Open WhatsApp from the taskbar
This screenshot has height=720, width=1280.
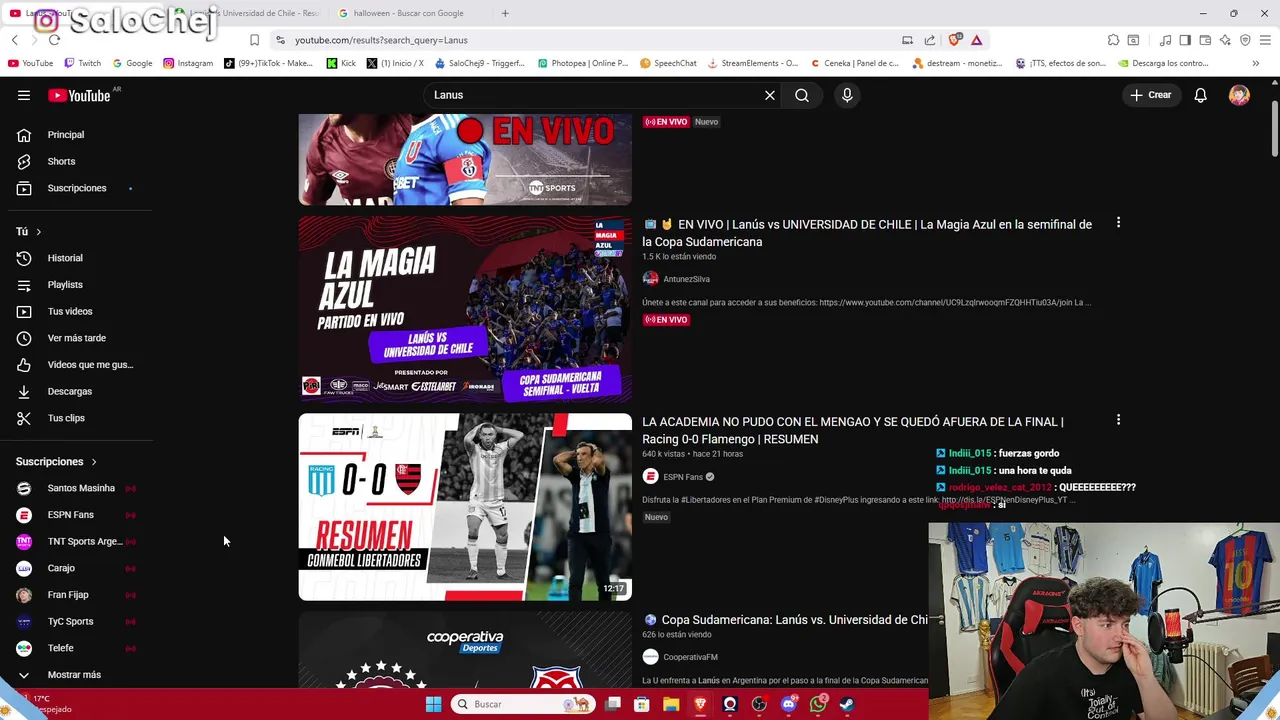point(818,704)
